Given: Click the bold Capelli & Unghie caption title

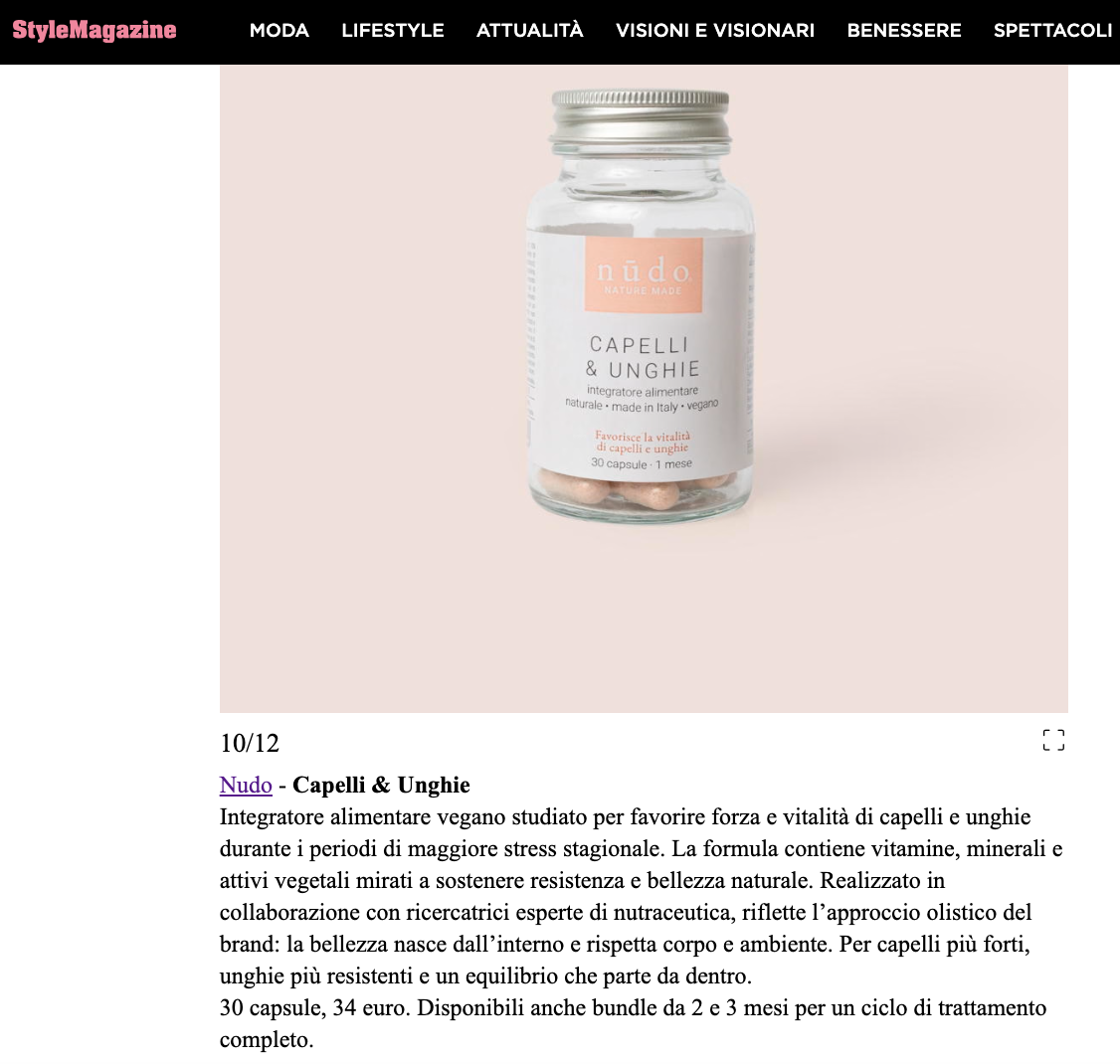Looking at the screenshot, I should tap(381, 785).
